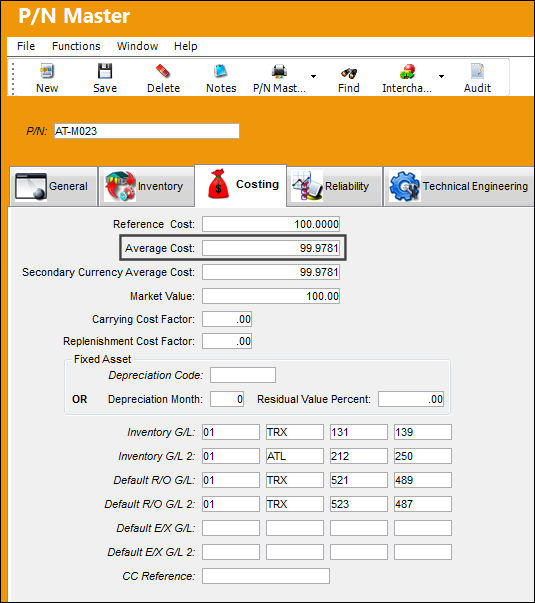The width and height of the screenshot is (535, 603).
Task: Click first Default E/X G/L field
Action: [x=231, y=528]
